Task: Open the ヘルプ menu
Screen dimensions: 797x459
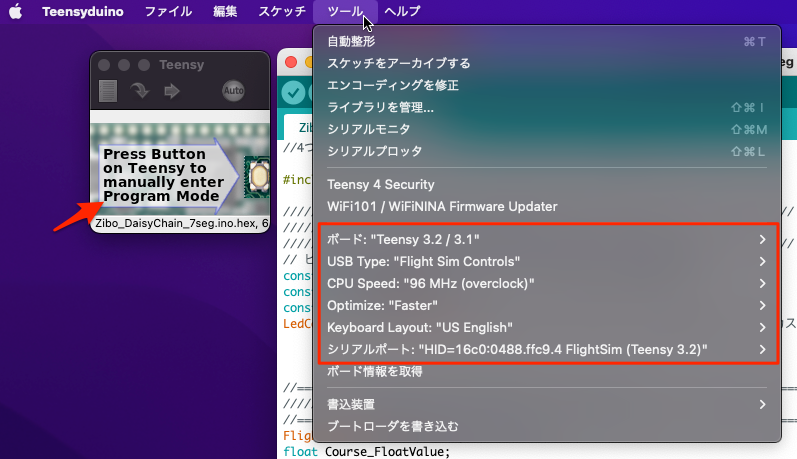Action: tap(402, 11)
